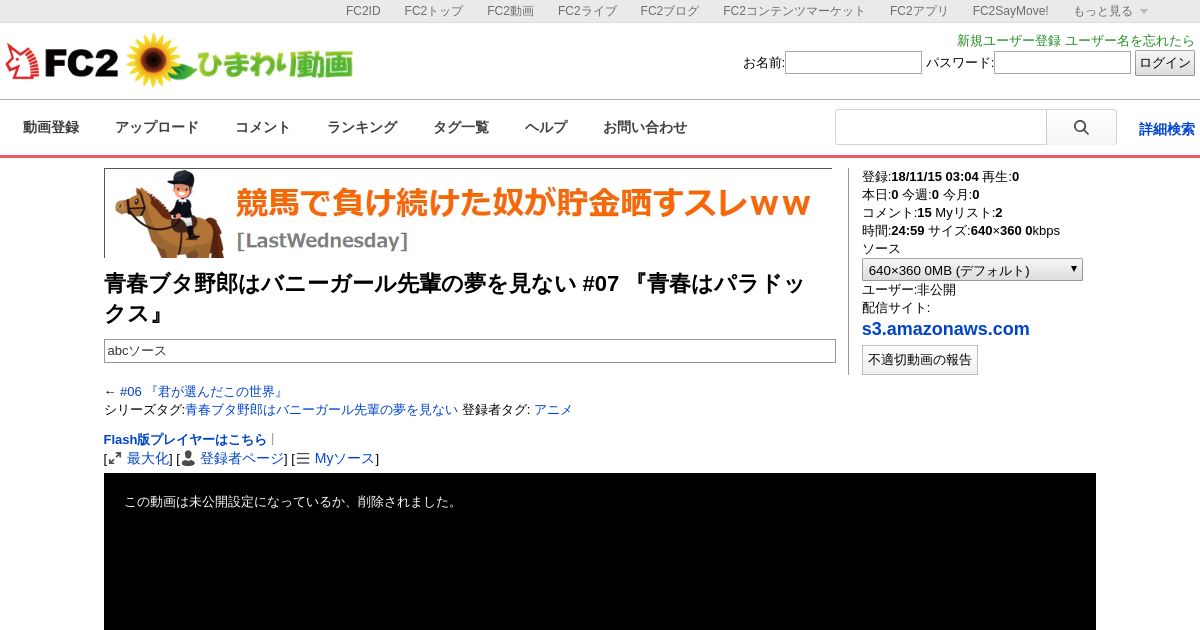Select タグ一覧 in navigation
The height and width of the screenshot is (630, 1200).
461,127
